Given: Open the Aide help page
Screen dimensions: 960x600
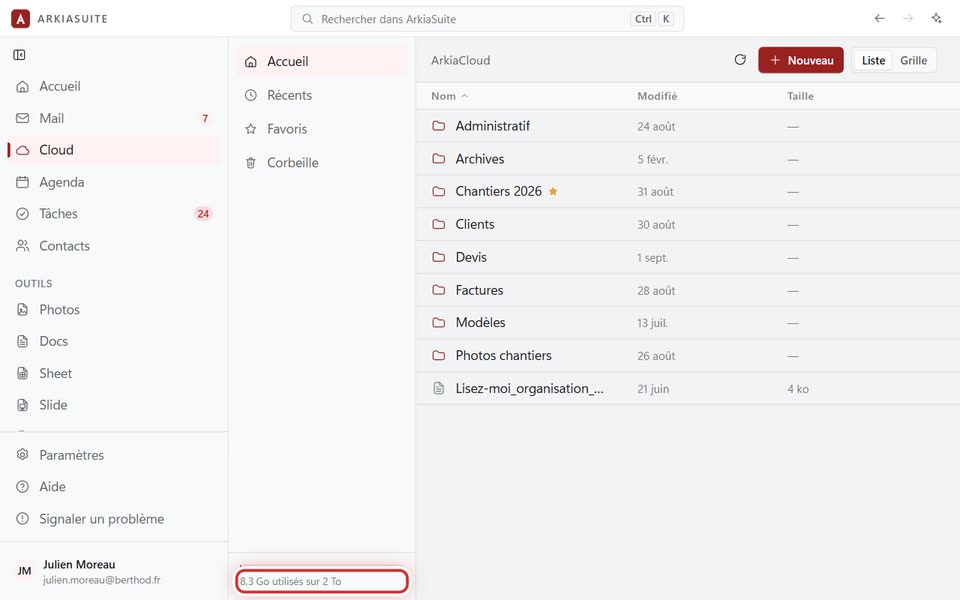Looking at the screenshot, I should [x=114, y=487].
